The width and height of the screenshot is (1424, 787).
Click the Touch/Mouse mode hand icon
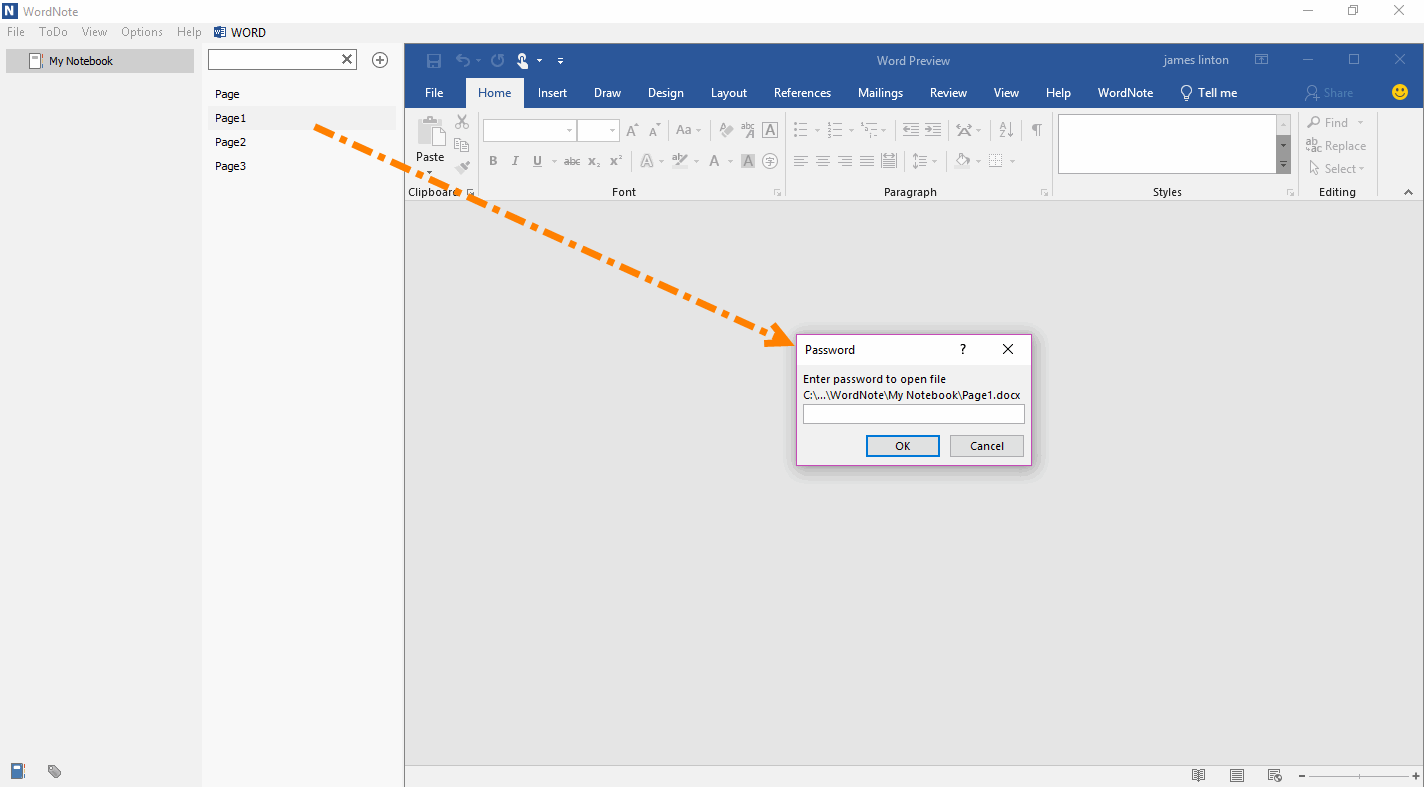pos(523,60)
